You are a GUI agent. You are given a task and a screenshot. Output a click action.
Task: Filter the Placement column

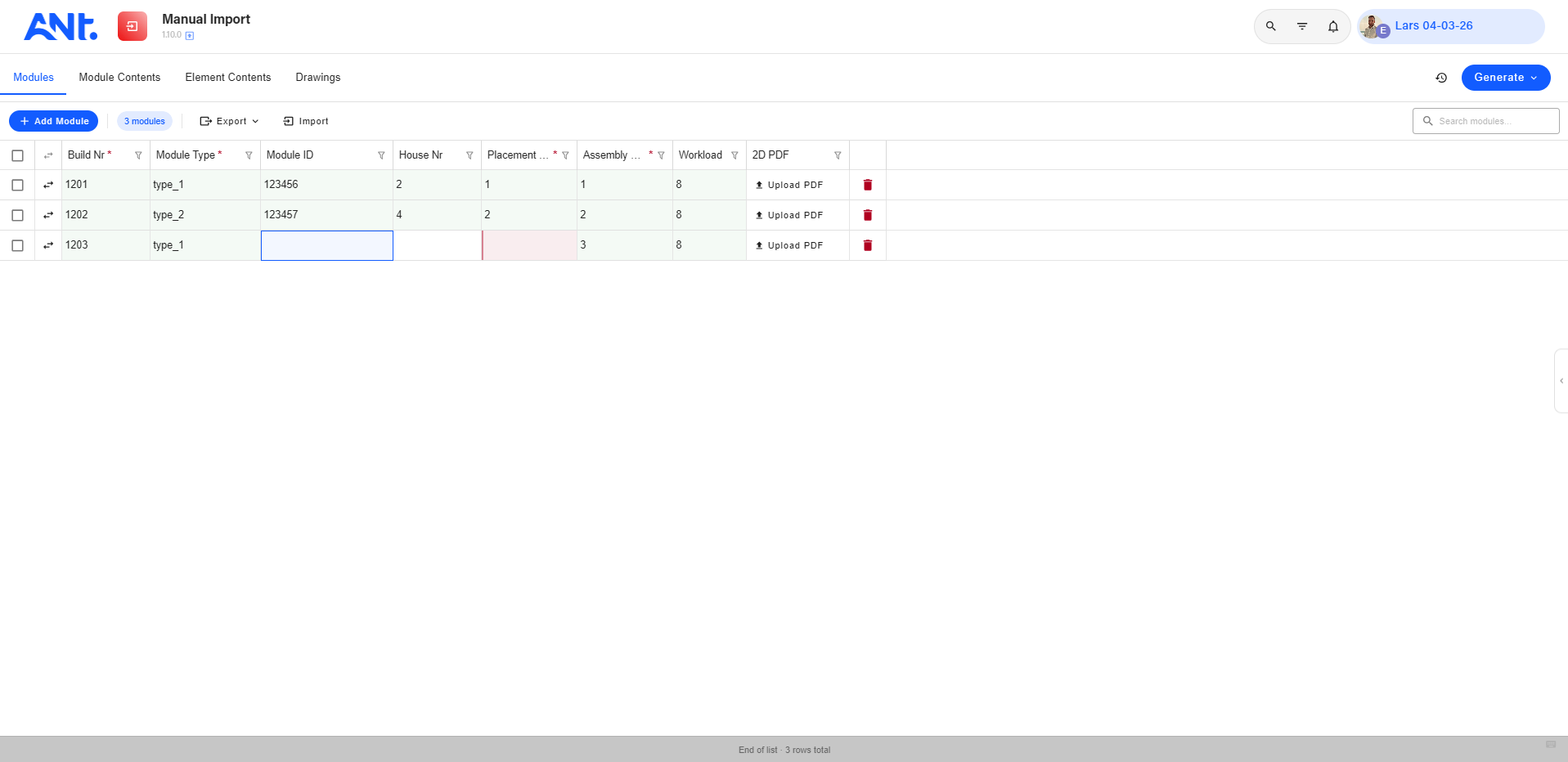[565, 155]
